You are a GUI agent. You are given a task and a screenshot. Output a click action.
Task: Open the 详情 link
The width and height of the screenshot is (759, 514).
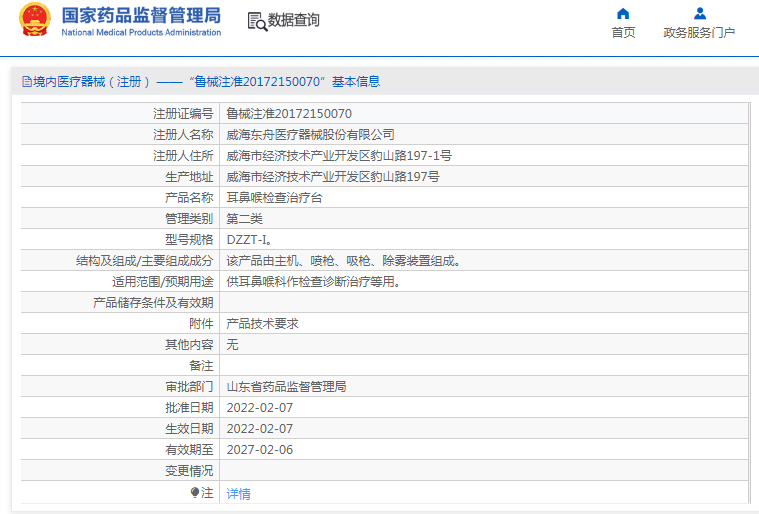[x=239, y=494]
